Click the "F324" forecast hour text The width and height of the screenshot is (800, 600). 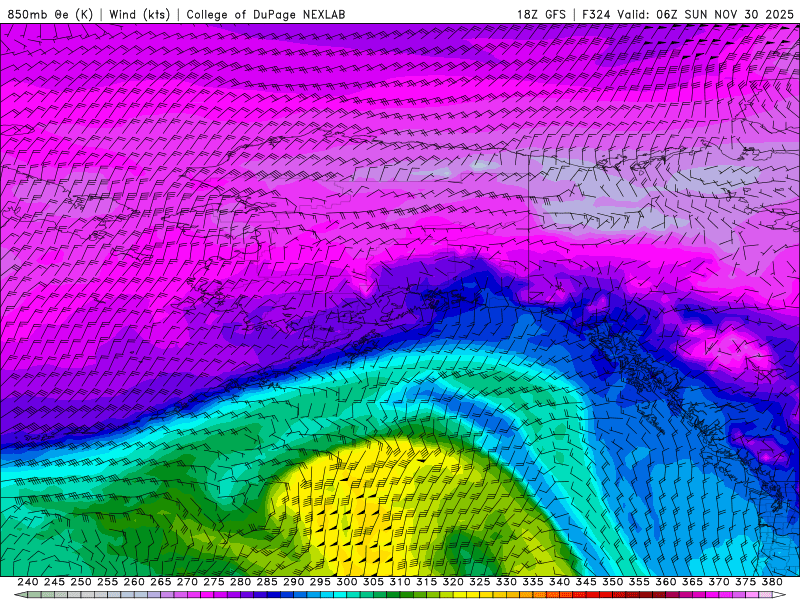(596, 14)
